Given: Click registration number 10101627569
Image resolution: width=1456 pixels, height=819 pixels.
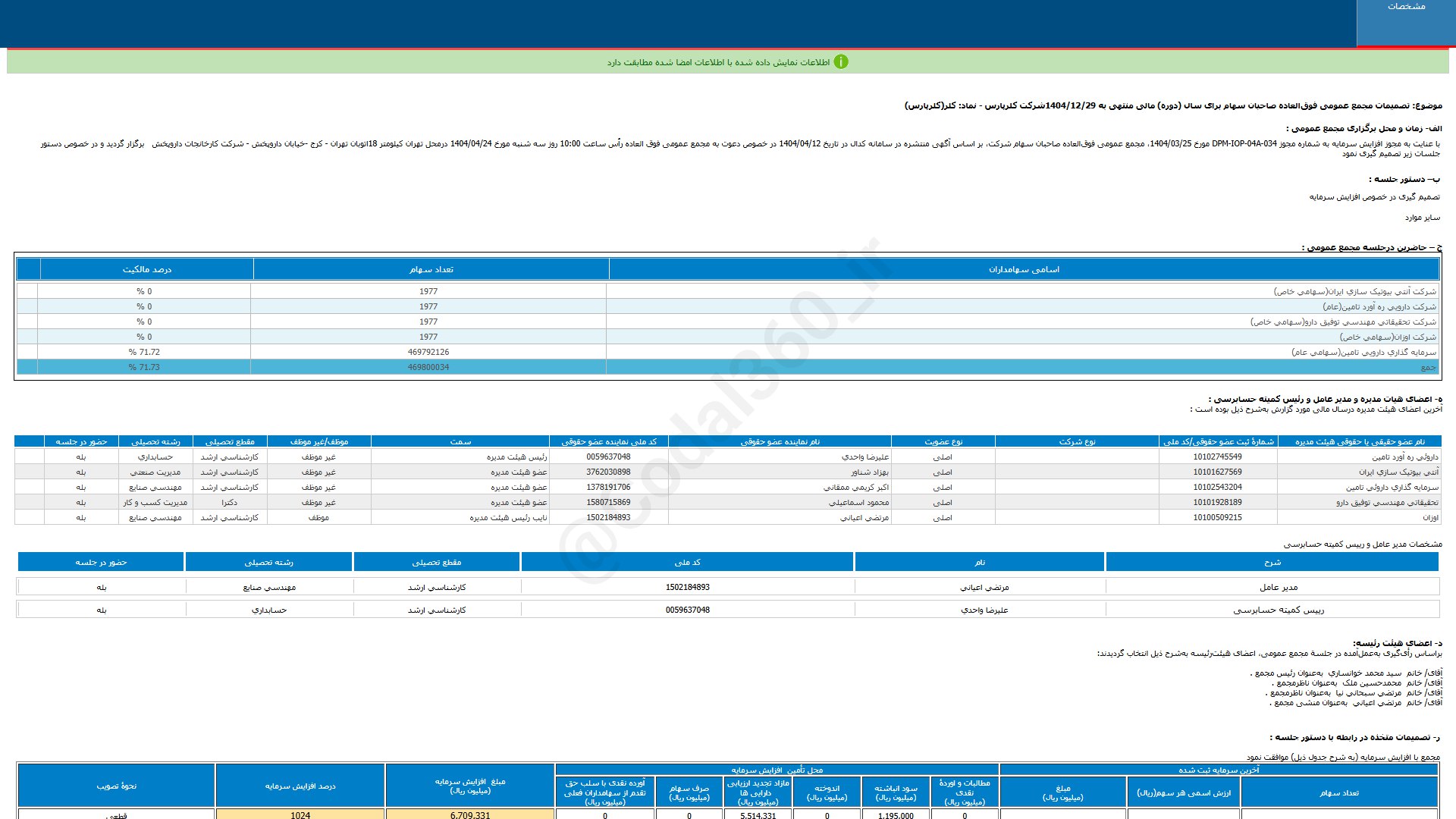Looking at the screenshot, I should [1217, 472].
